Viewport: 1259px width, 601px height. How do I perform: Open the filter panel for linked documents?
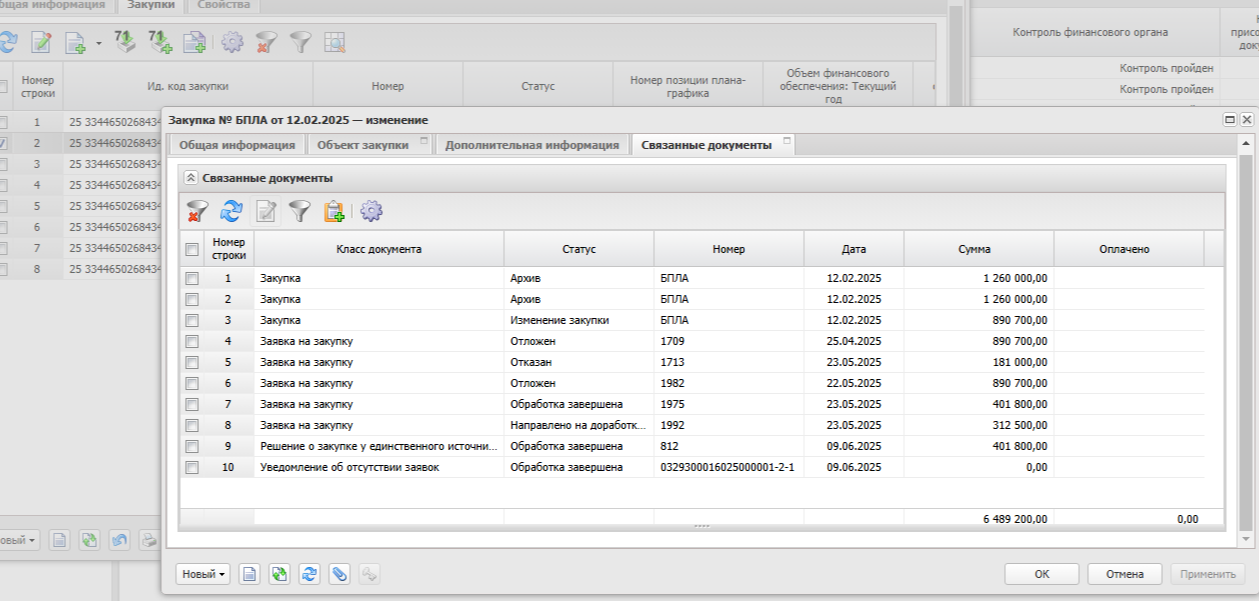point(300,211)
